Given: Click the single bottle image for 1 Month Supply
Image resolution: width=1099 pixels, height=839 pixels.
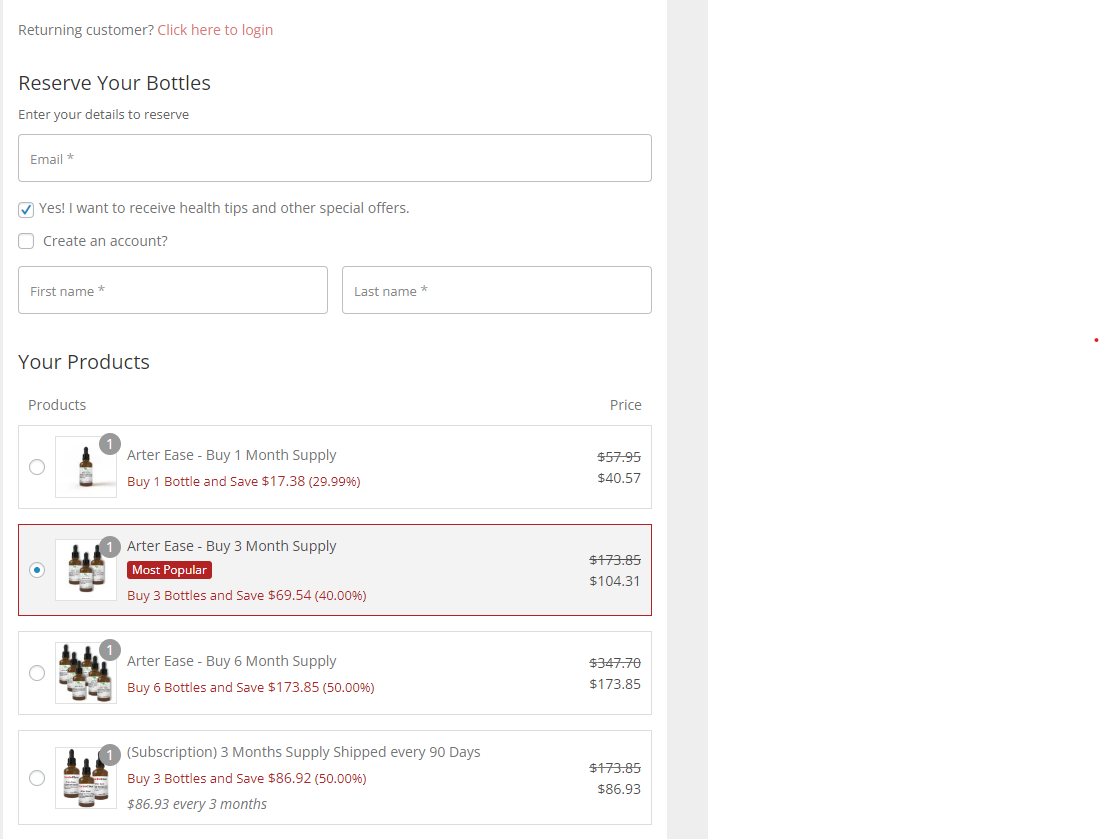Looking at the screenshot, I should 85,468.
